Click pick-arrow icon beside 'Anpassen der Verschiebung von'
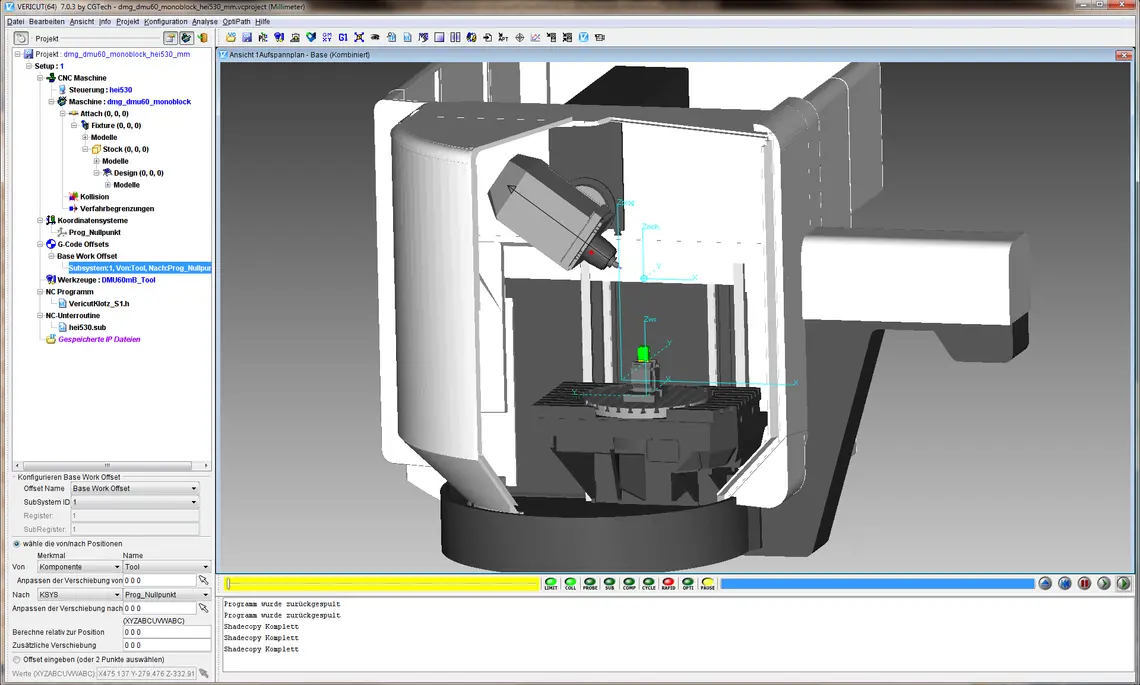This screenshot has height=685, width=1140. click(x=204, y=580)
